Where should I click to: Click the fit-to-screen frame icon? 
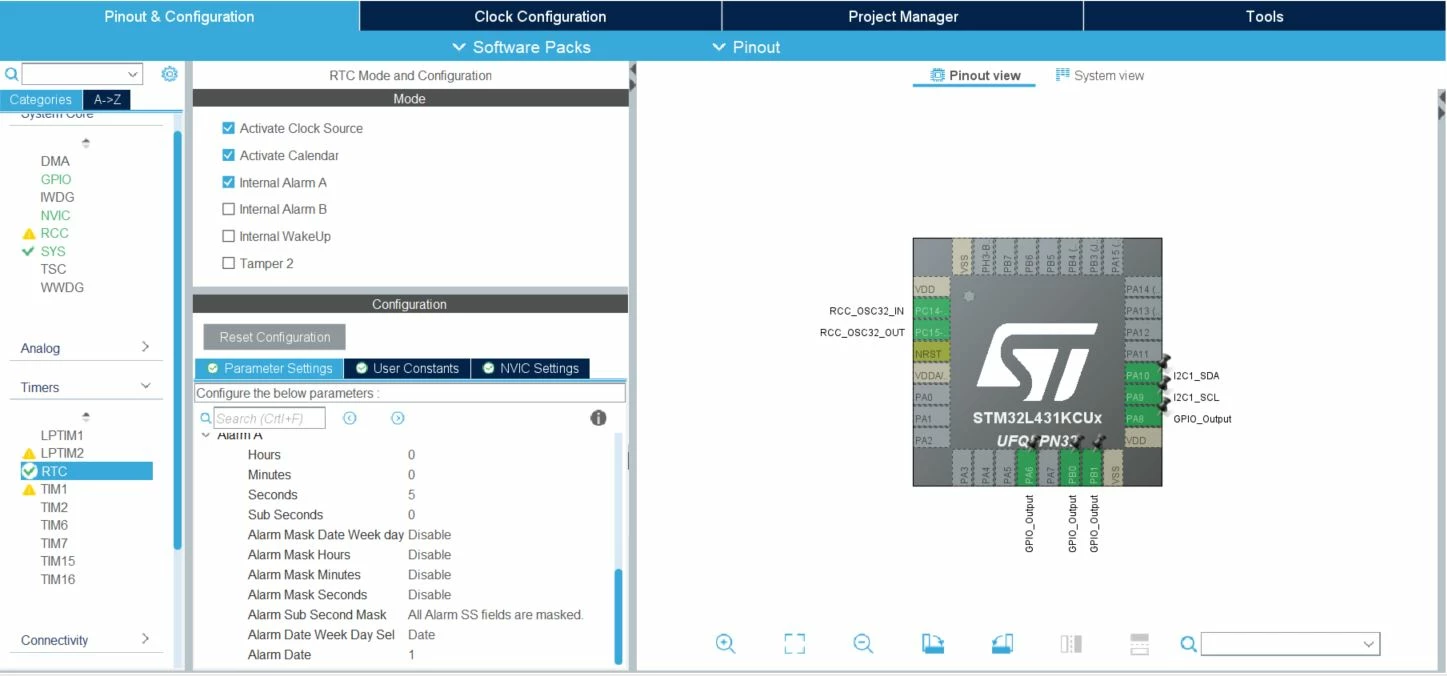tap(795, 644)
